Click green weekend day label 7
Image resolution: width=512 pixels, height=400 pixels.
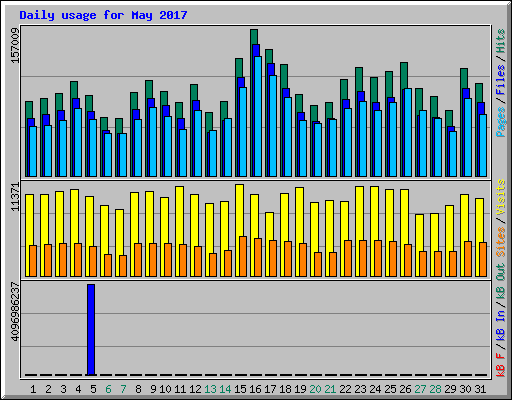(x=123, y=389)
